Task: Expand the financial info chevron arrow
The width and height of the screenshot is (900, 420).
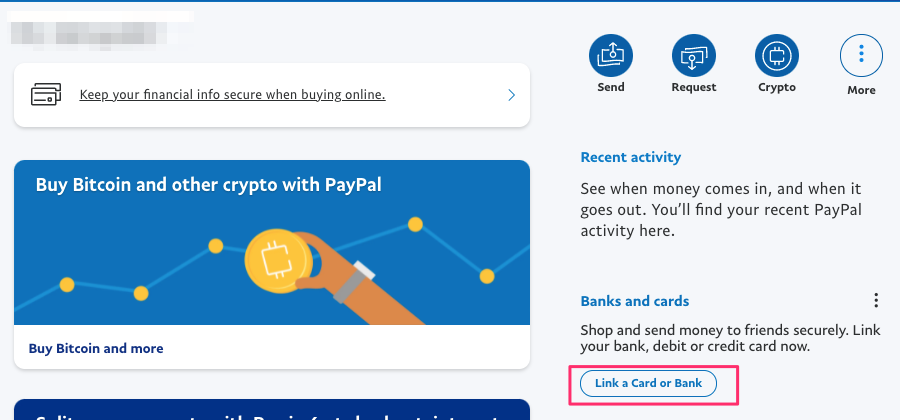Action: tap(511, 95)
